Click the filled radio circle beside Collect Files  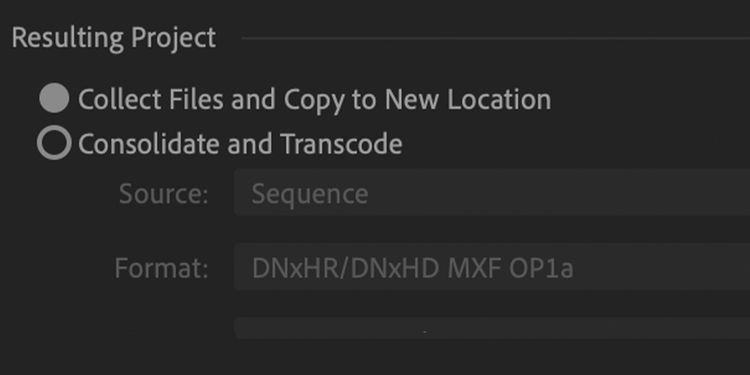[54, 99]
